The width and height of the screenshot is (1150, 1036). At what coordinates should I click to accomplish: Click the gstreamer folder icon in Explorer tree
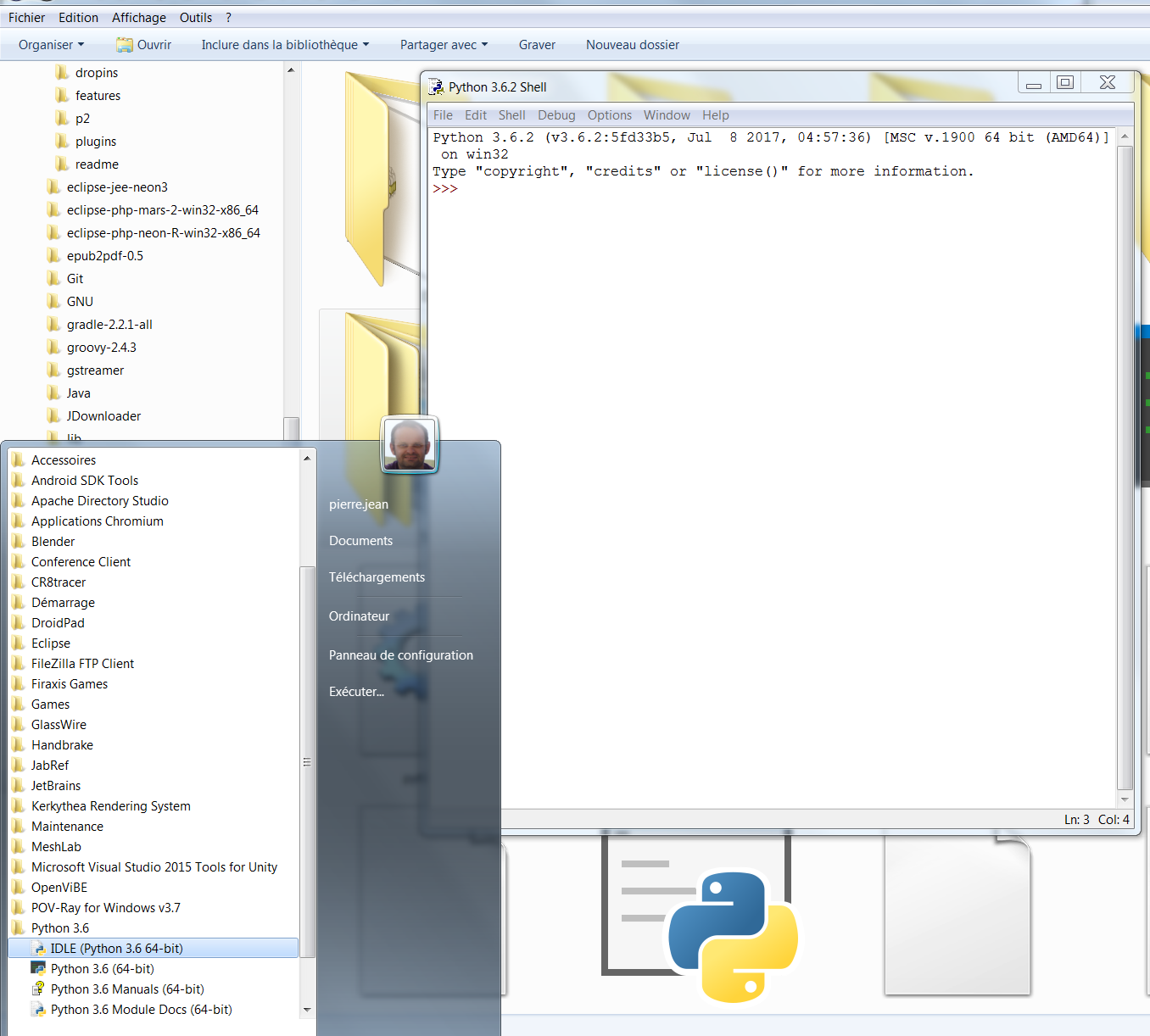click(x=53, y=370)
